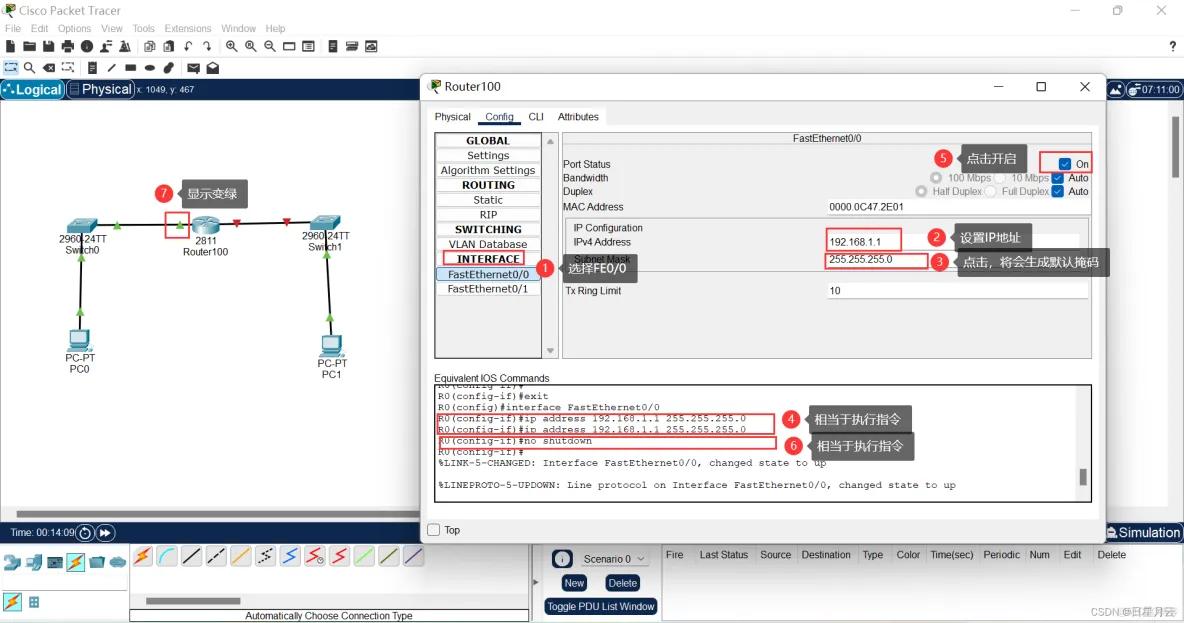This screenshot has width=1184, height=623.
Task: Click the Zoom Out magnifier icon
Action: 270,47
